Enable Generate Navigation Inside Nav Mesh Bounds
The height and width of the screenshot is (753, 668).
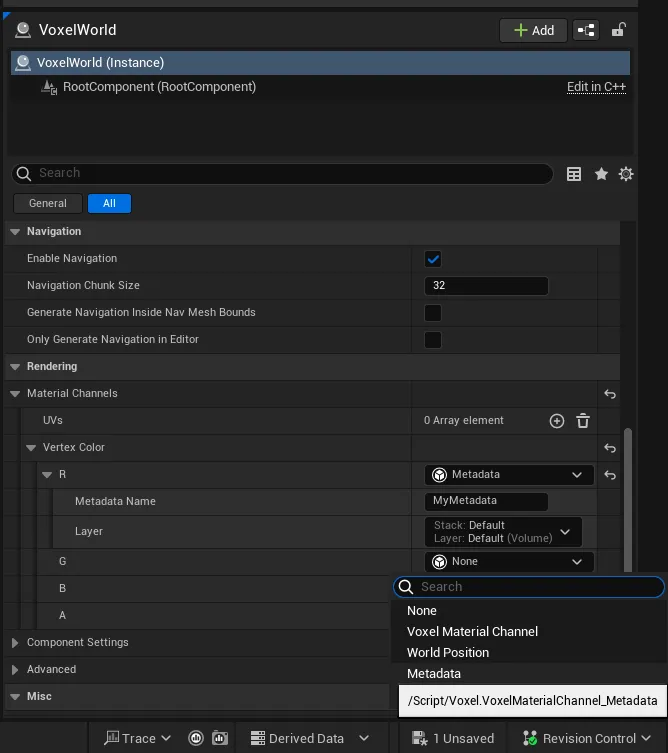click(x=433, y=313)
